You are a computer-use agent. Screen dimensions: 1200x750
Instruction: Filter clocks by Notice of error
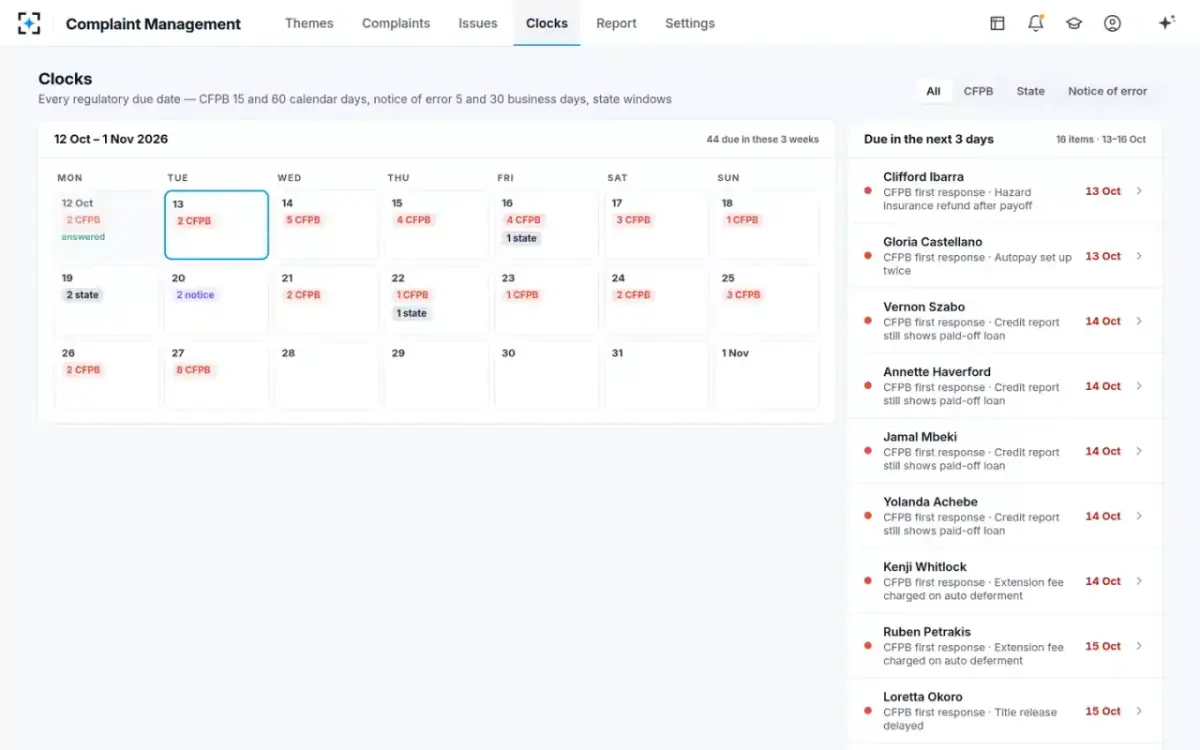pos(1107,91)
